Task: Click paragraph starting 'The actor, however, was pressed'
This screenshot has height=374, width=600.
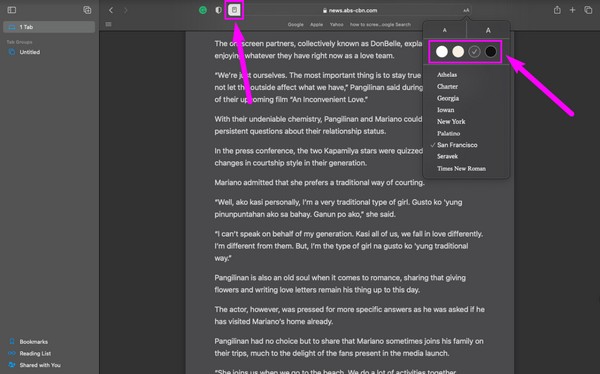Action: click(x=349, y=315)
